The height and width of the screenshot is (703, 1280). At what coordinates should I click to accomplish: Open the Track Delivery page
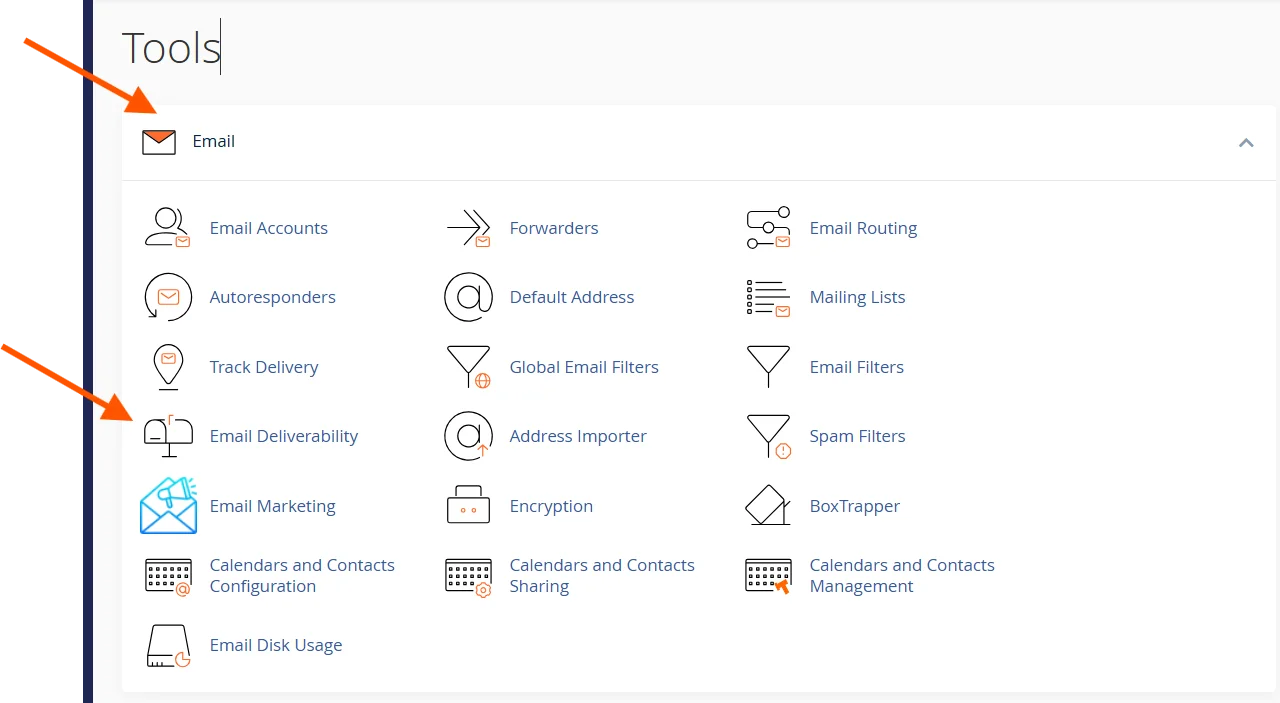264,367
